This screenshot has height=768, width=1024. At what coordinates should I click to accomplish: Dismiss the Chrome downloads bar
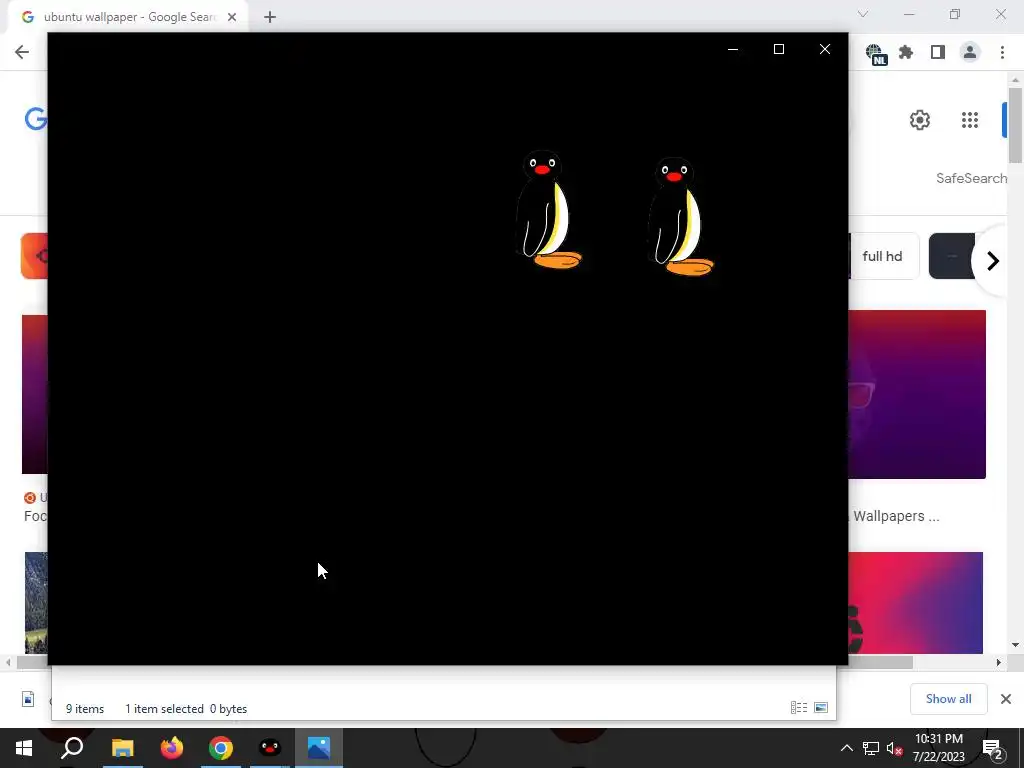click(x=1006, y=699)
